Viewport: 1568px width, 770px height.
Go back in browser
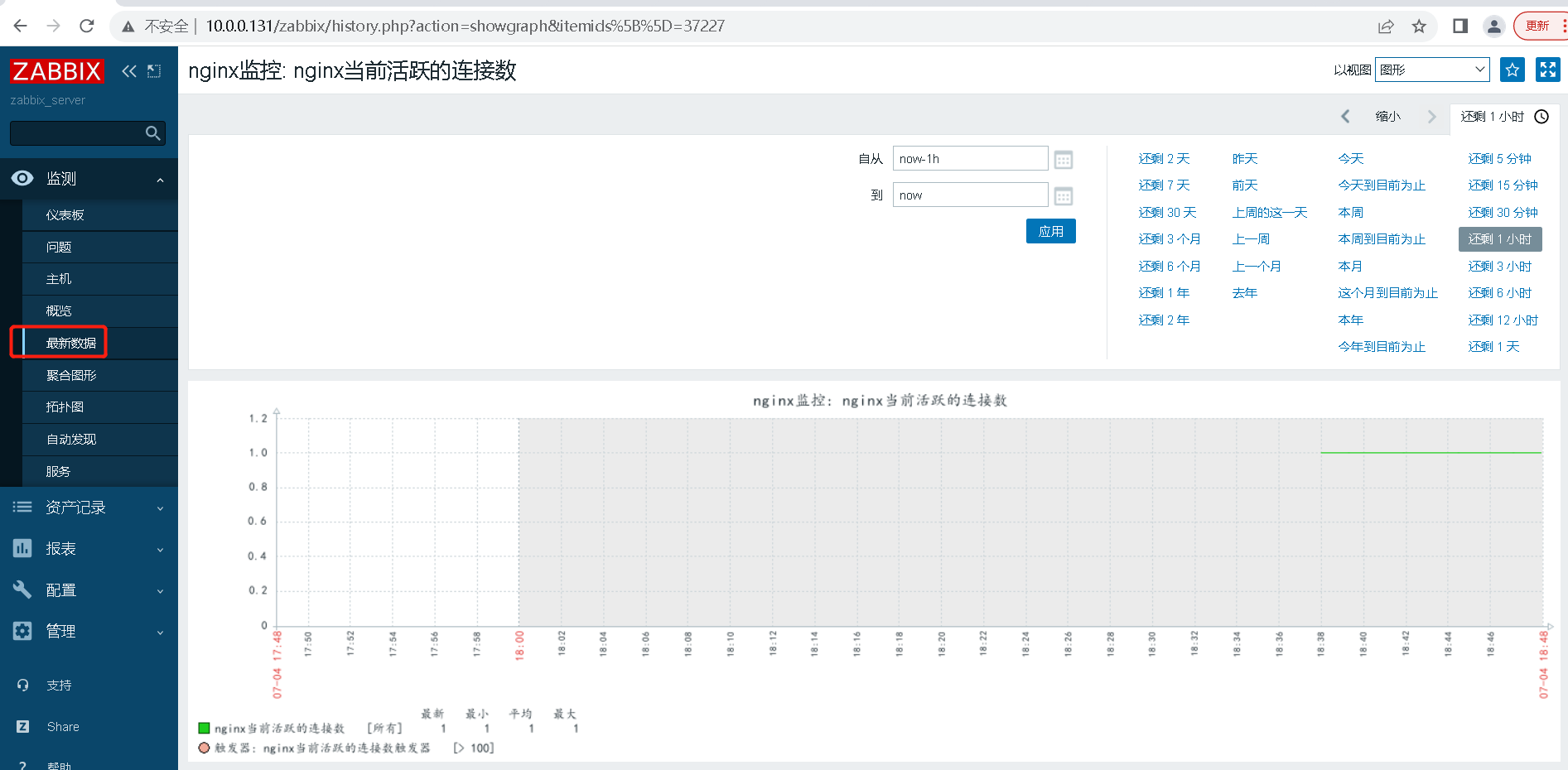click(x=21, y=26)
